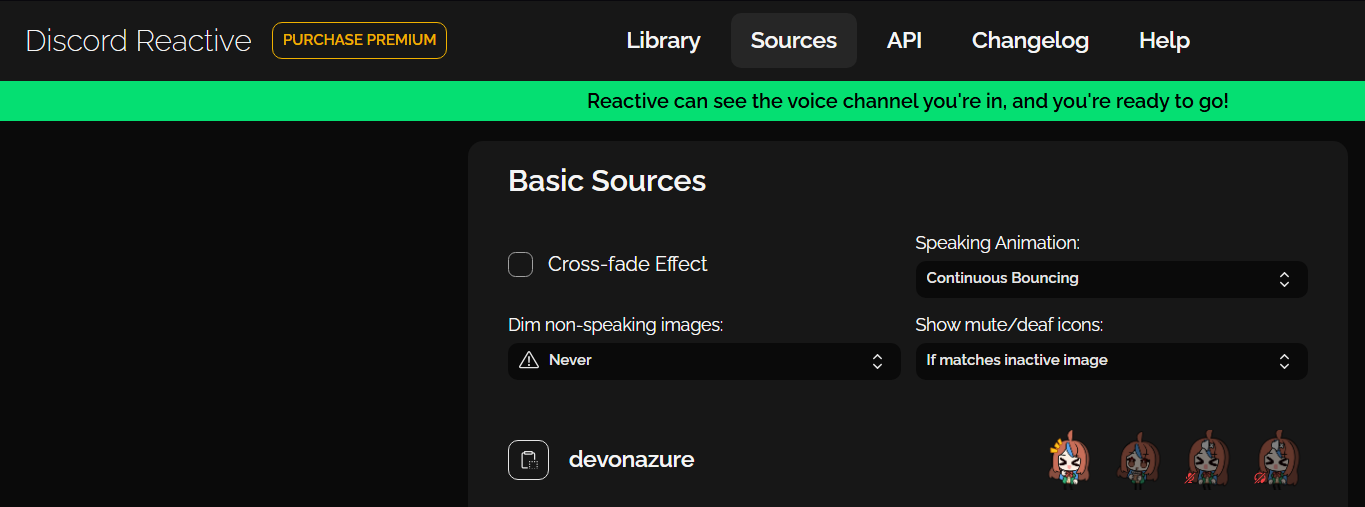This screenshot has width=1365, height=507.
Task: Open the Dim non-speaking images dropdown
Action: (x=703, y=361)
